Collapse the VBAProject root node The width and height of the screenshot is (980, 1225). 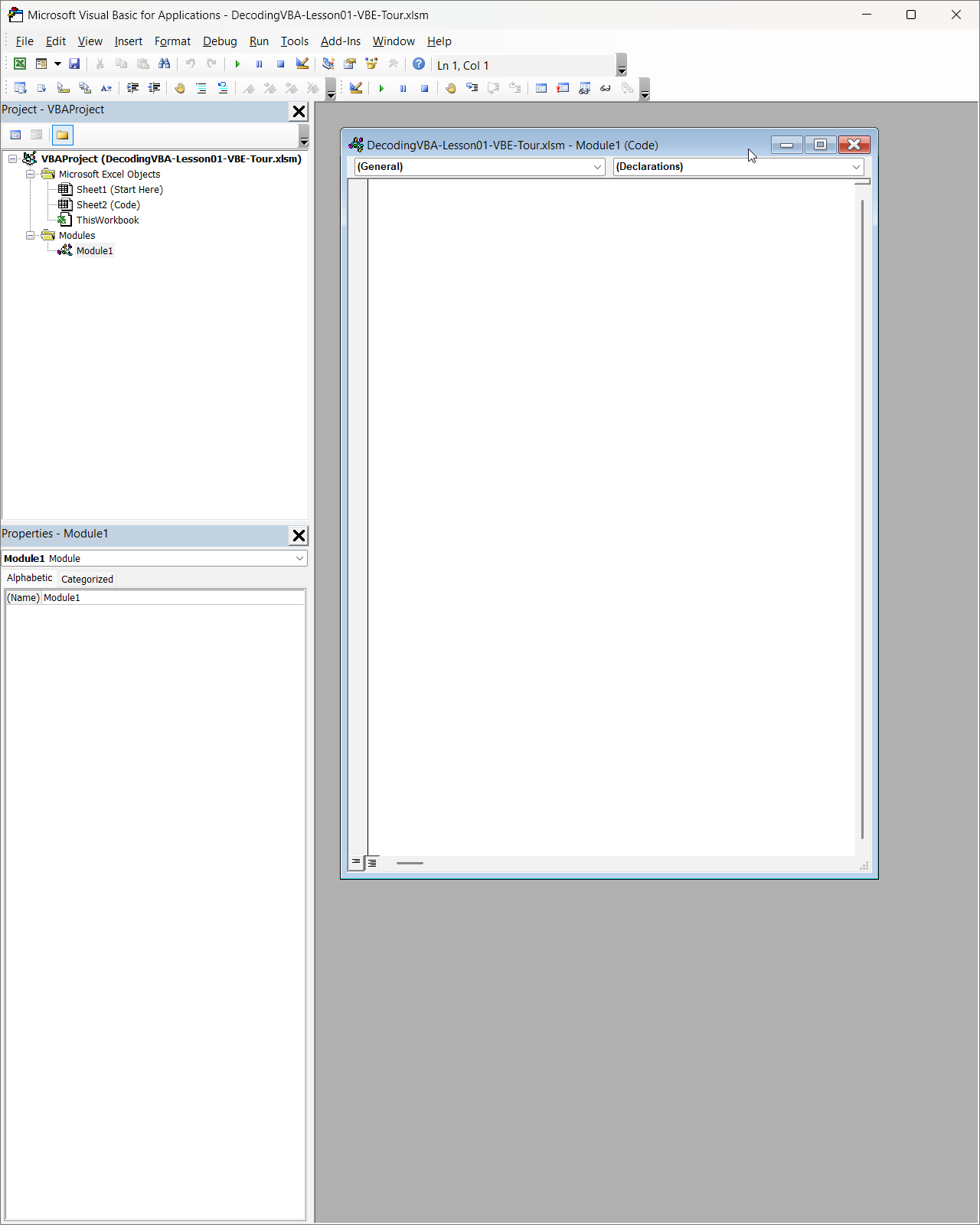click(13, 159)
